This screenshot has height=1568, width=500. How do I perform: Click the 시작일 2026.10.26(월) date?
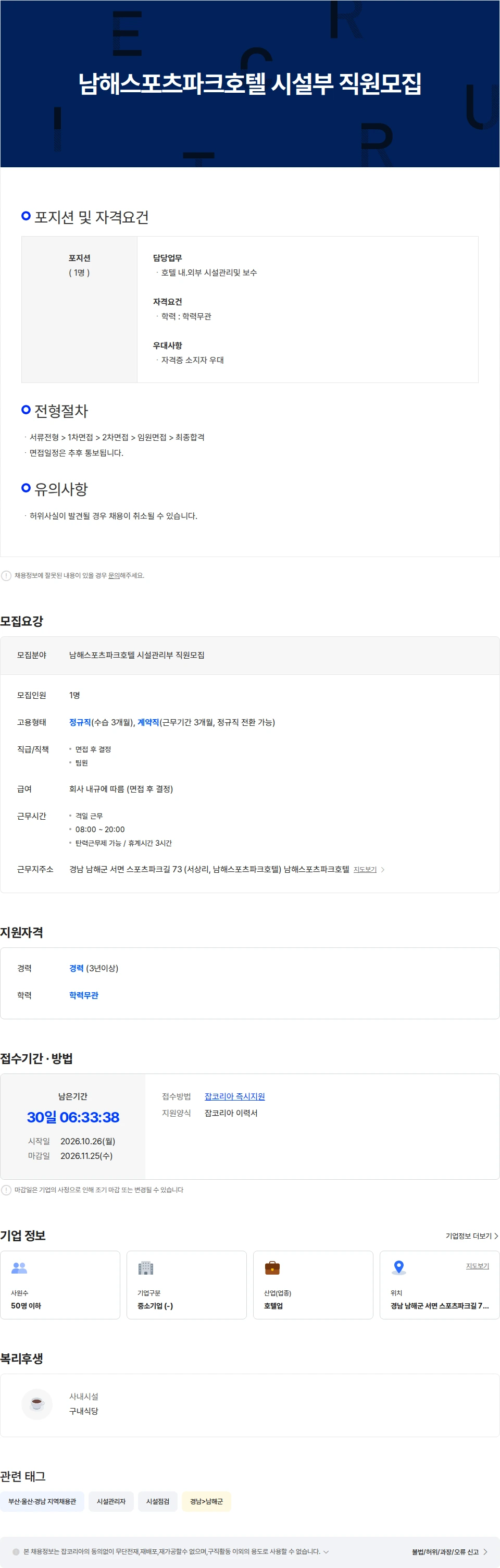[x=87, y=1141]
